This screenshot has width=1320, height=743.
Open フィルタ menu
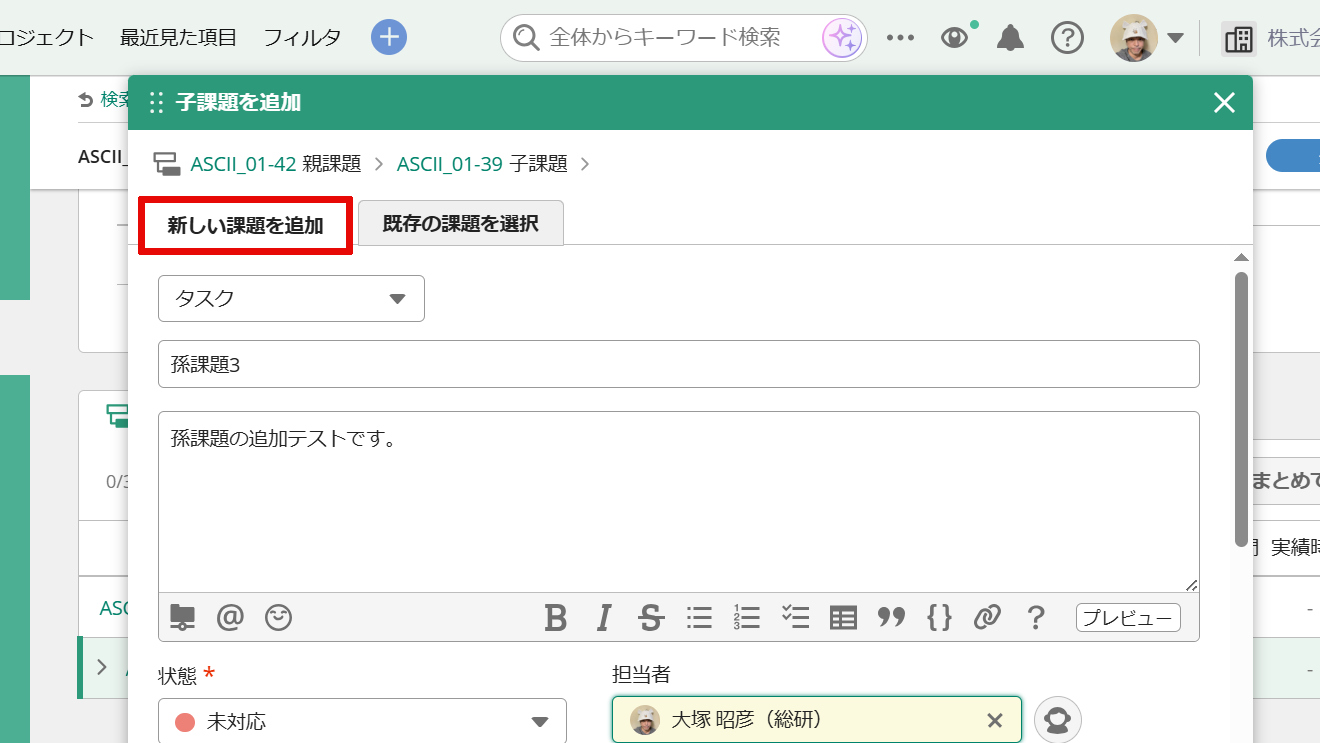[302, 38]
